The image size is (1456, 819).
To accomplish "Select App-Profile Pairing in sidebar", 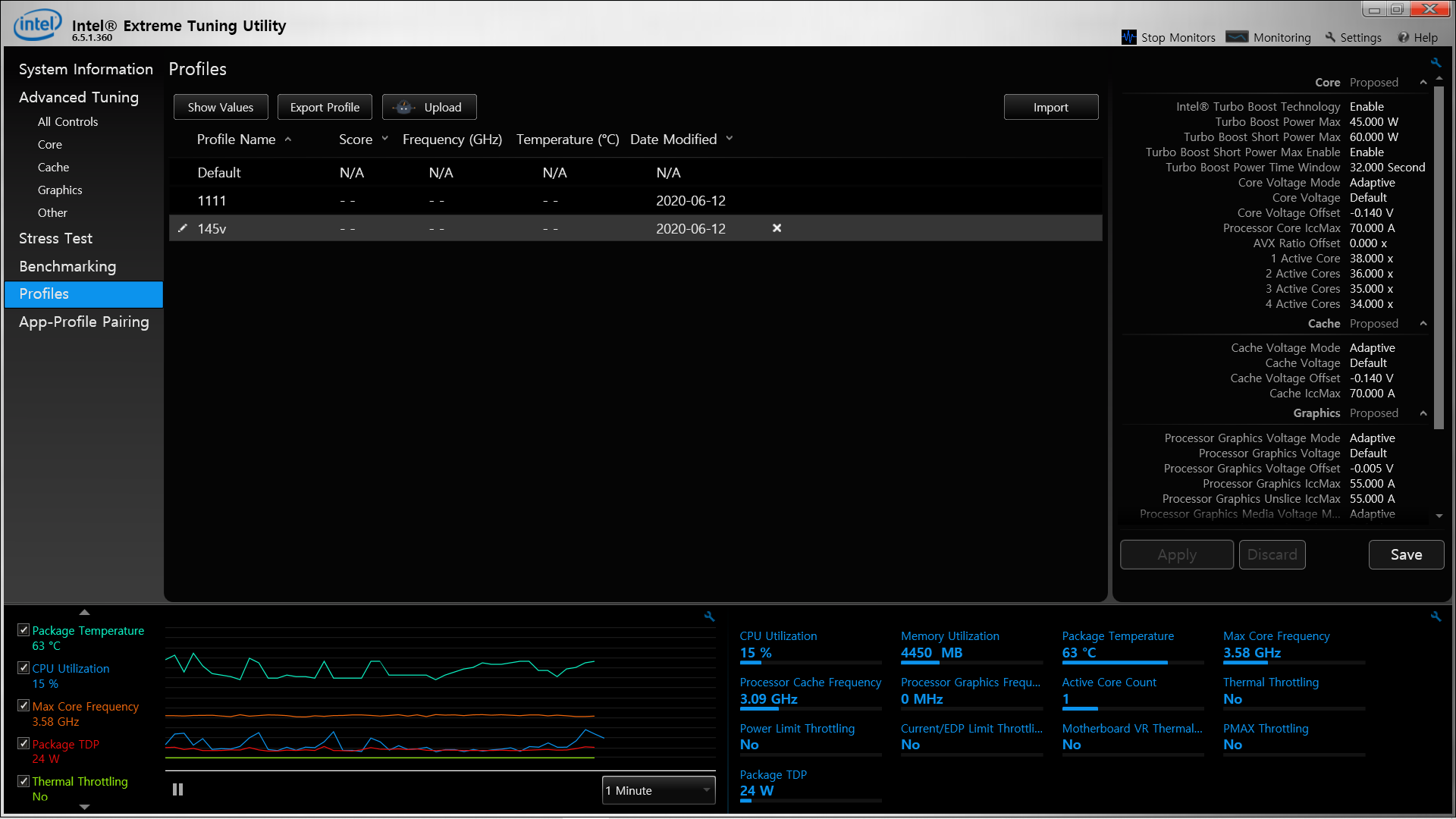I will (x=83, y=322).
